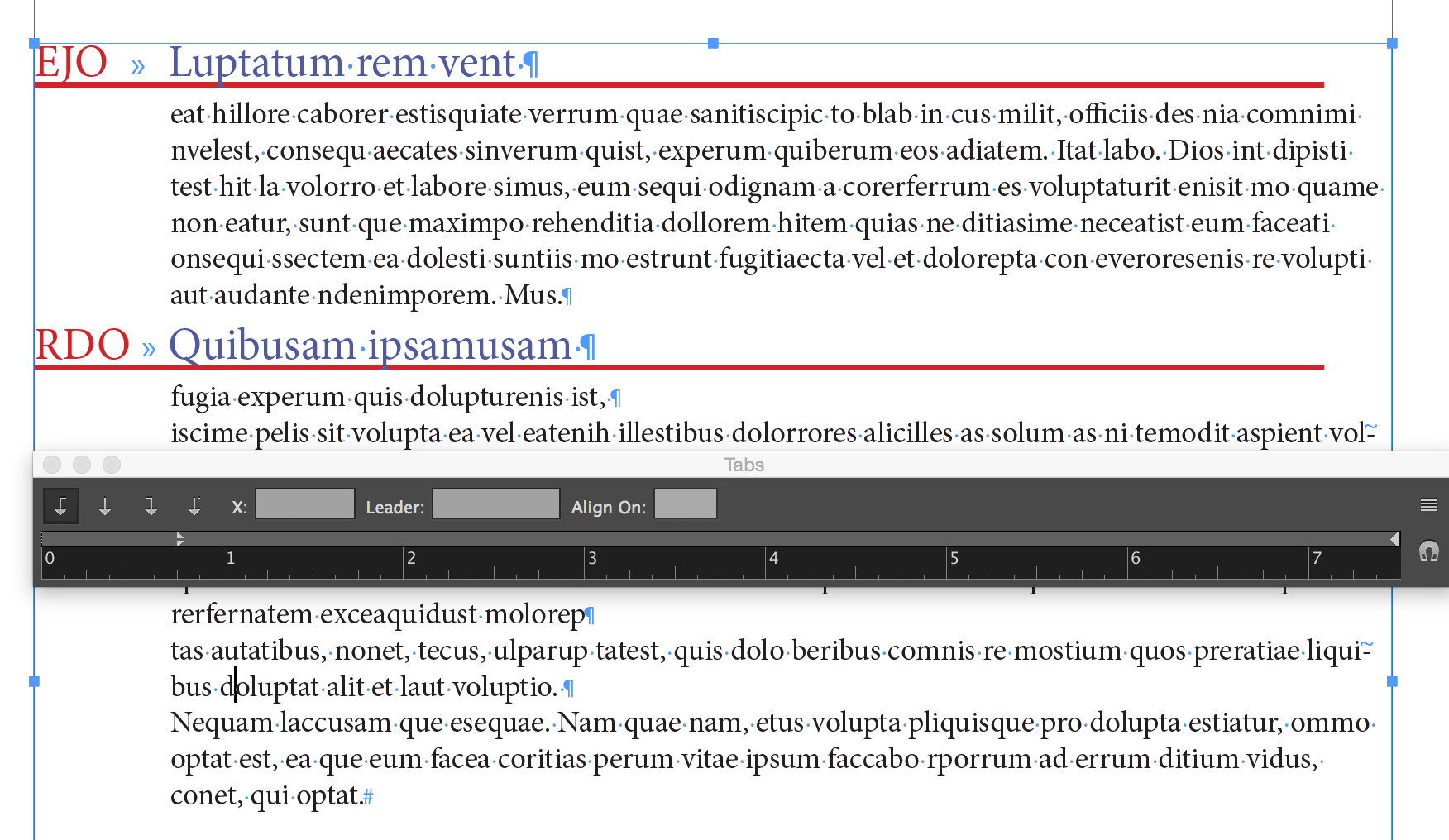Click the line starting 'eat hillore caborer'
The height and width of the screenshot is (840, 1449).
763,114
